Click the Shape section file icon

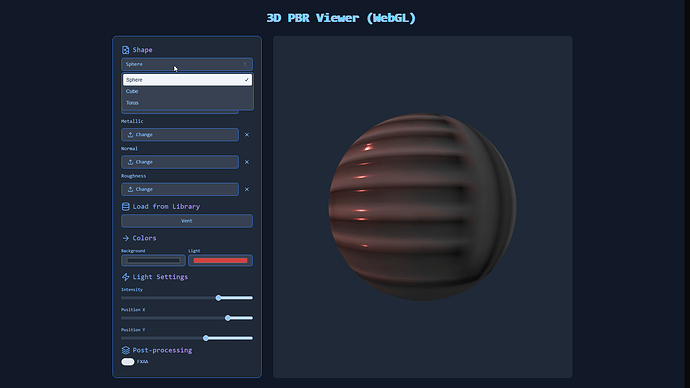[x=125, y=50]
